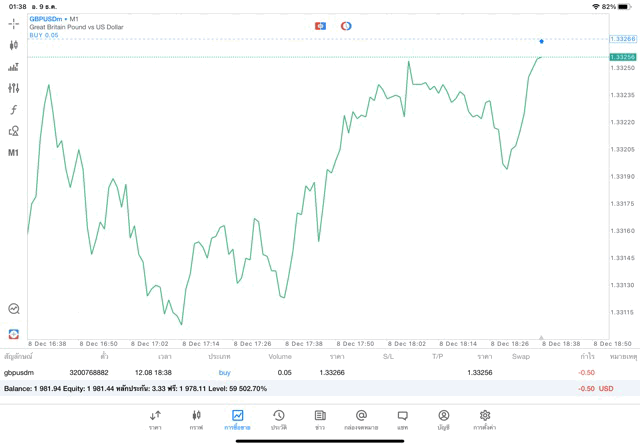Open the indicators function icon
The height and width of the screenshot is (447, 640).
[14, 109]
